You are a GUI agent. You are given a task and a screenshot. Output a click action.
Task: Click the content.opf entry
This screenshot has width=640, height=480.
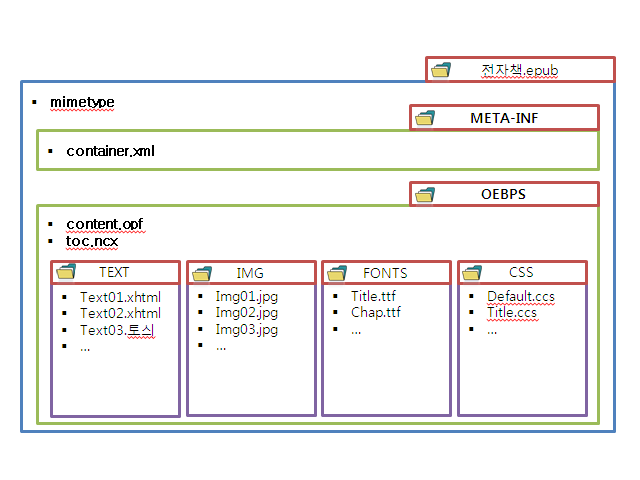[104, 224]
